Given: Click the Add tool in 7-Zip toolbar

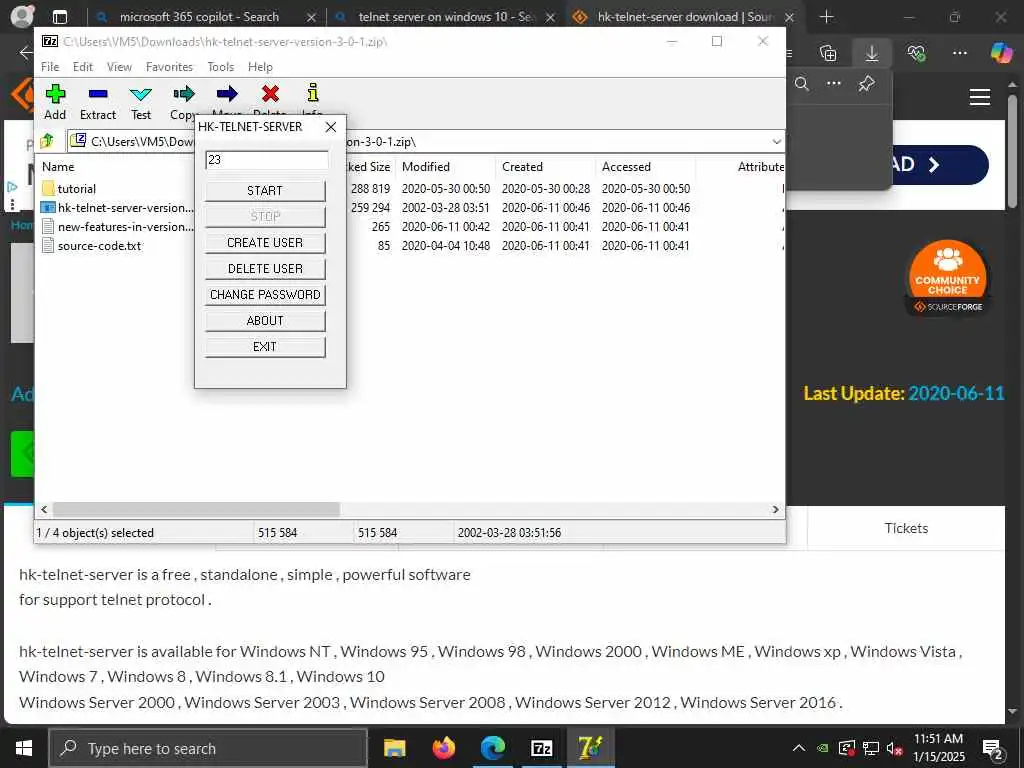Looking at the screenshot, I should click(55, 102).
